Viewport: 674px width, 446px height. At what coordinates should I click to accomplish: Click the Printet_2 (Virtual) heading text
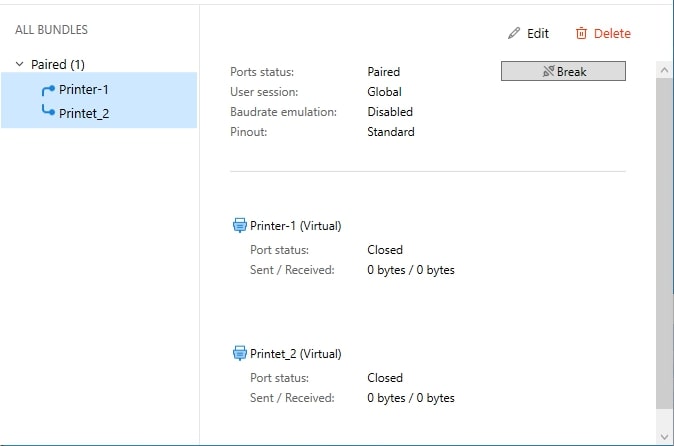tap(296, 354)
